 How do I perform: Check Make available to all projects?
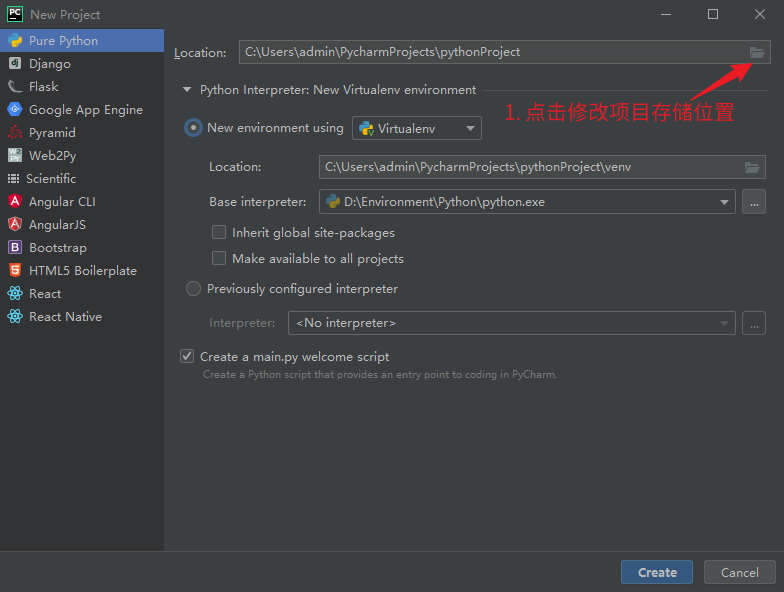pos(219,258)
